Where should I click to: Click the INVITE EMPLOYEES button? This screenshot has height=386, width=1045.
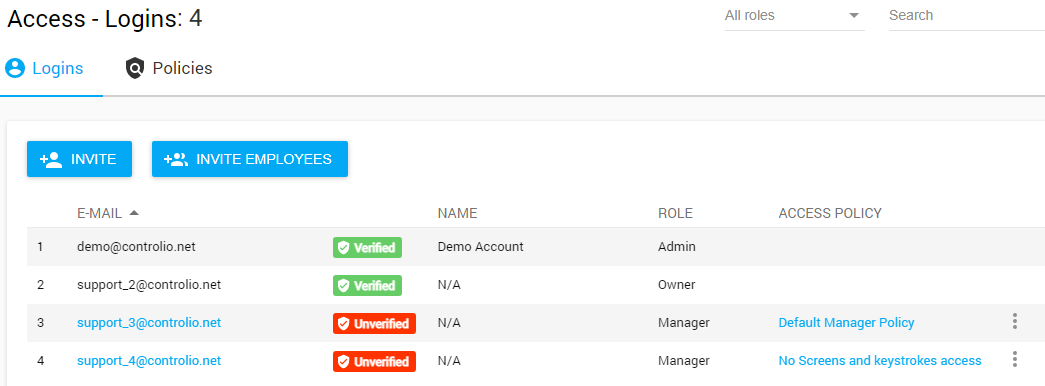click(x=250, y=159)
